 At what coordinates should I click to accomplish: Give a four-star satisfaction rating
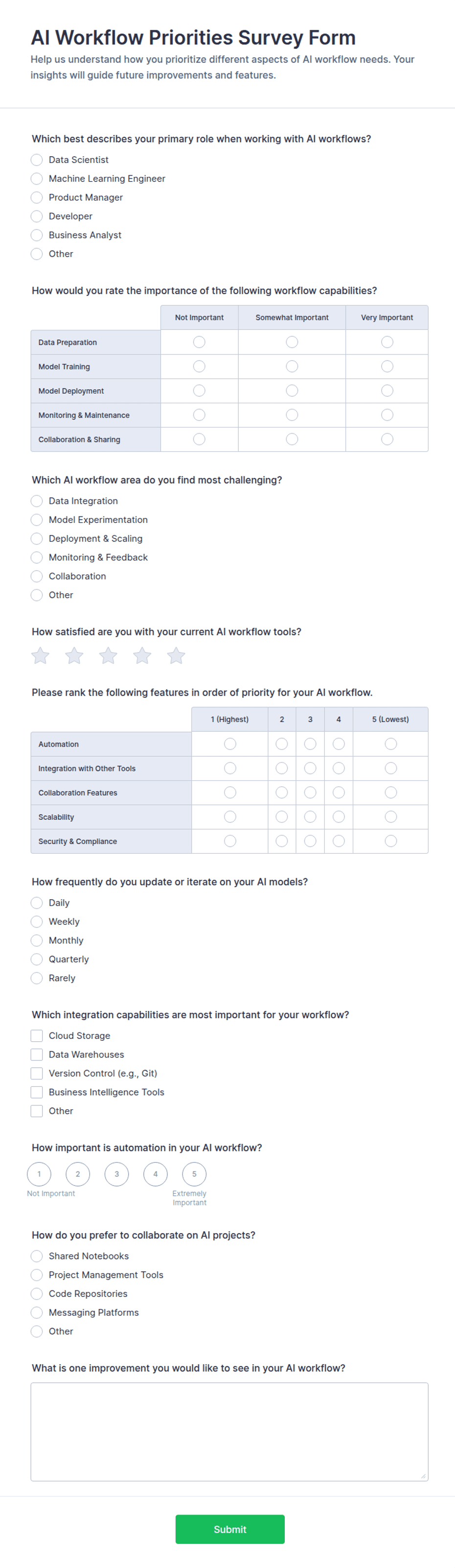click(142, 655)
